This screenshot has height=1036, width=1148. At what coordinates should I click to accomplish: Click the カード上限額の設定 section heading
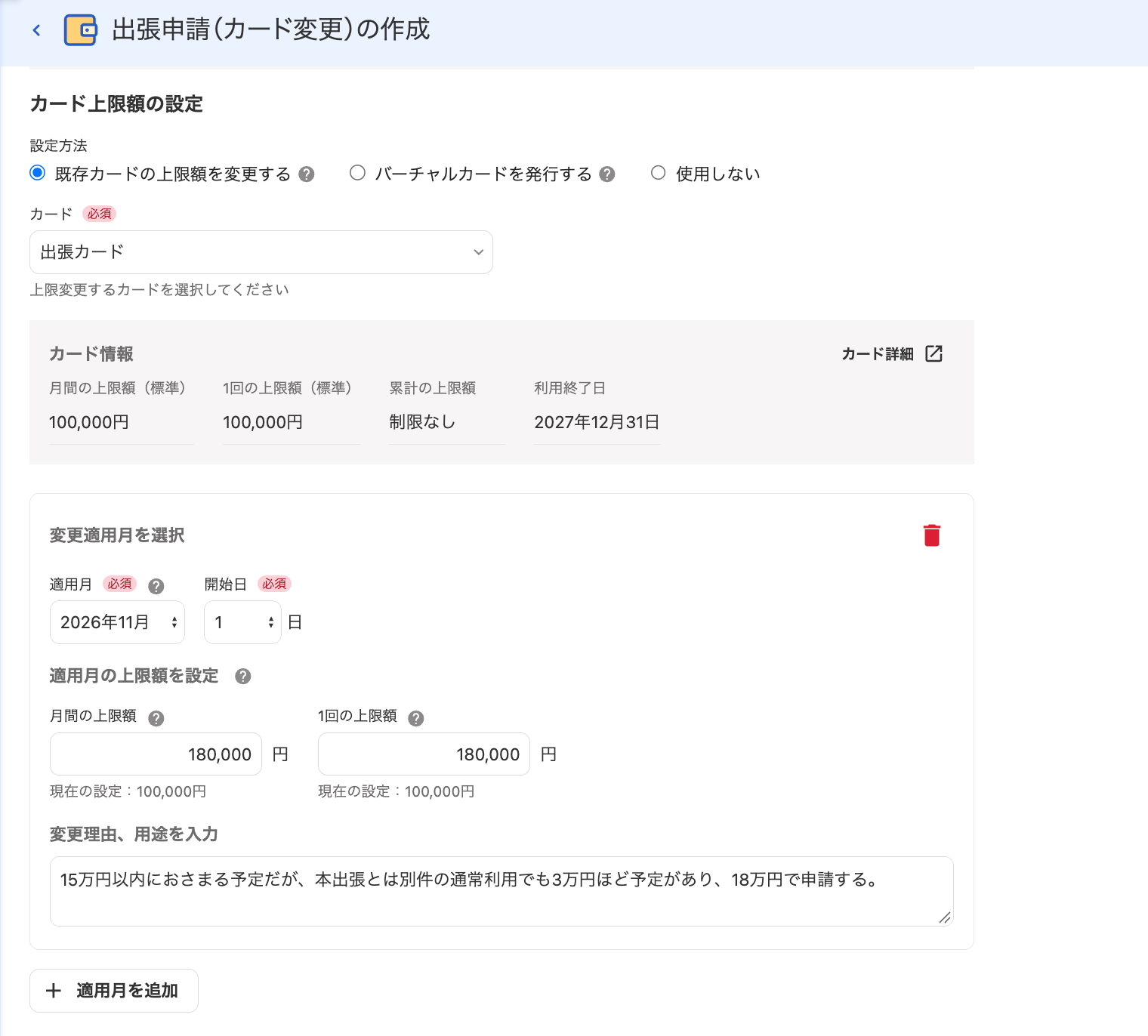point(116,103)
